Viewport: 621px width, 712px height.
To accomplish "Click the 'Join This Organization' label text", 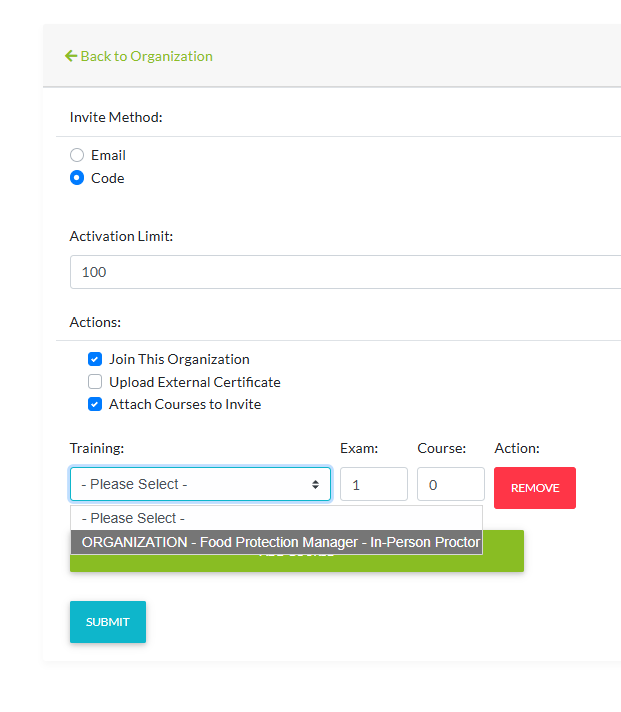I will tap(179, 359).
